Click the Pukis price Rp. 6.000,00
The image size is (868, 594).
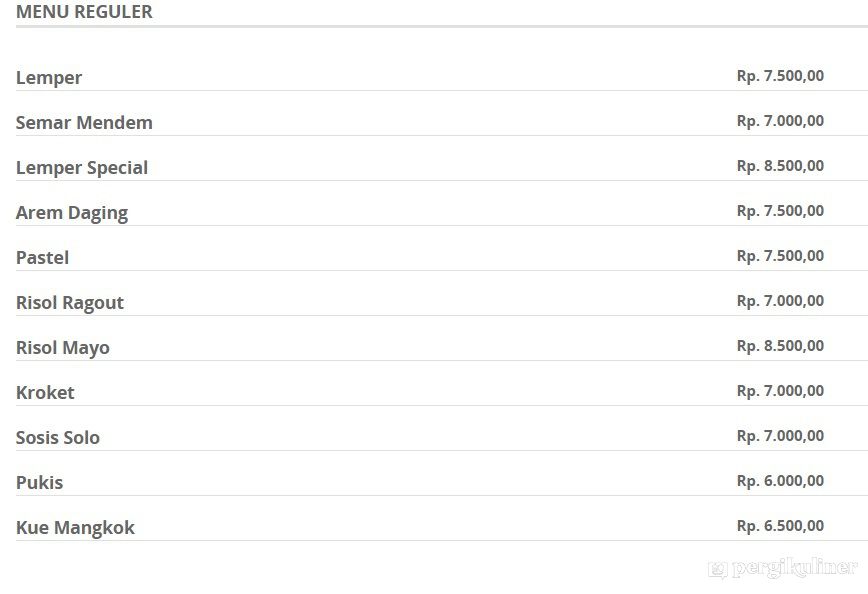[x=780, y=481]
